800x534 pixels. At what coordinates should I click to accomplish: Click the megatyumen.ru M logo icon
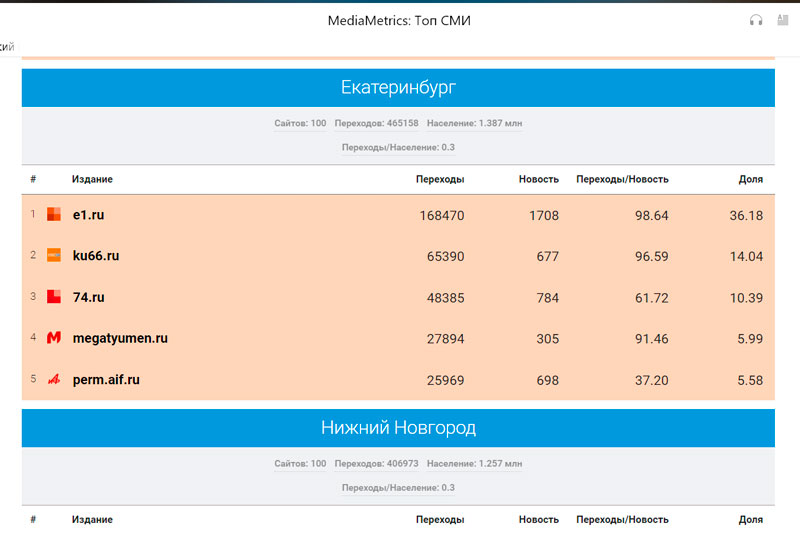[54, 338]
